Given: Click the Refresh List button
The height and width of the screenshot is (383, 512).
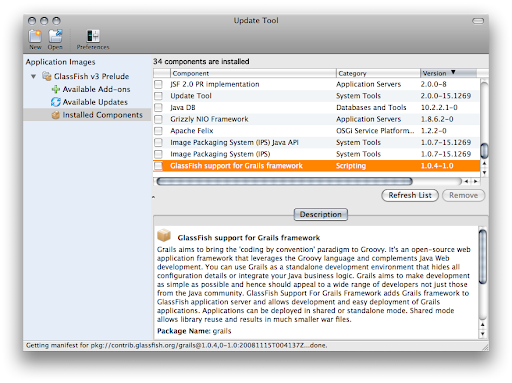Looking at the screenshot, I should (410, 195).
